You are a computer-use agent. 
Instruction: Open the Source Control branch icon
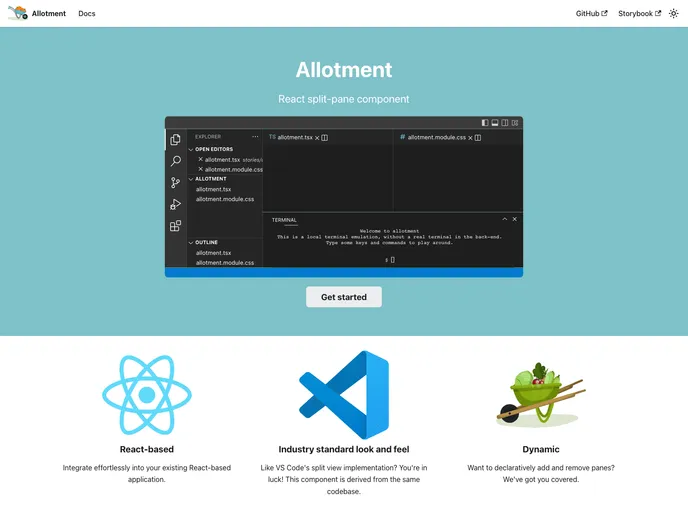176,183
